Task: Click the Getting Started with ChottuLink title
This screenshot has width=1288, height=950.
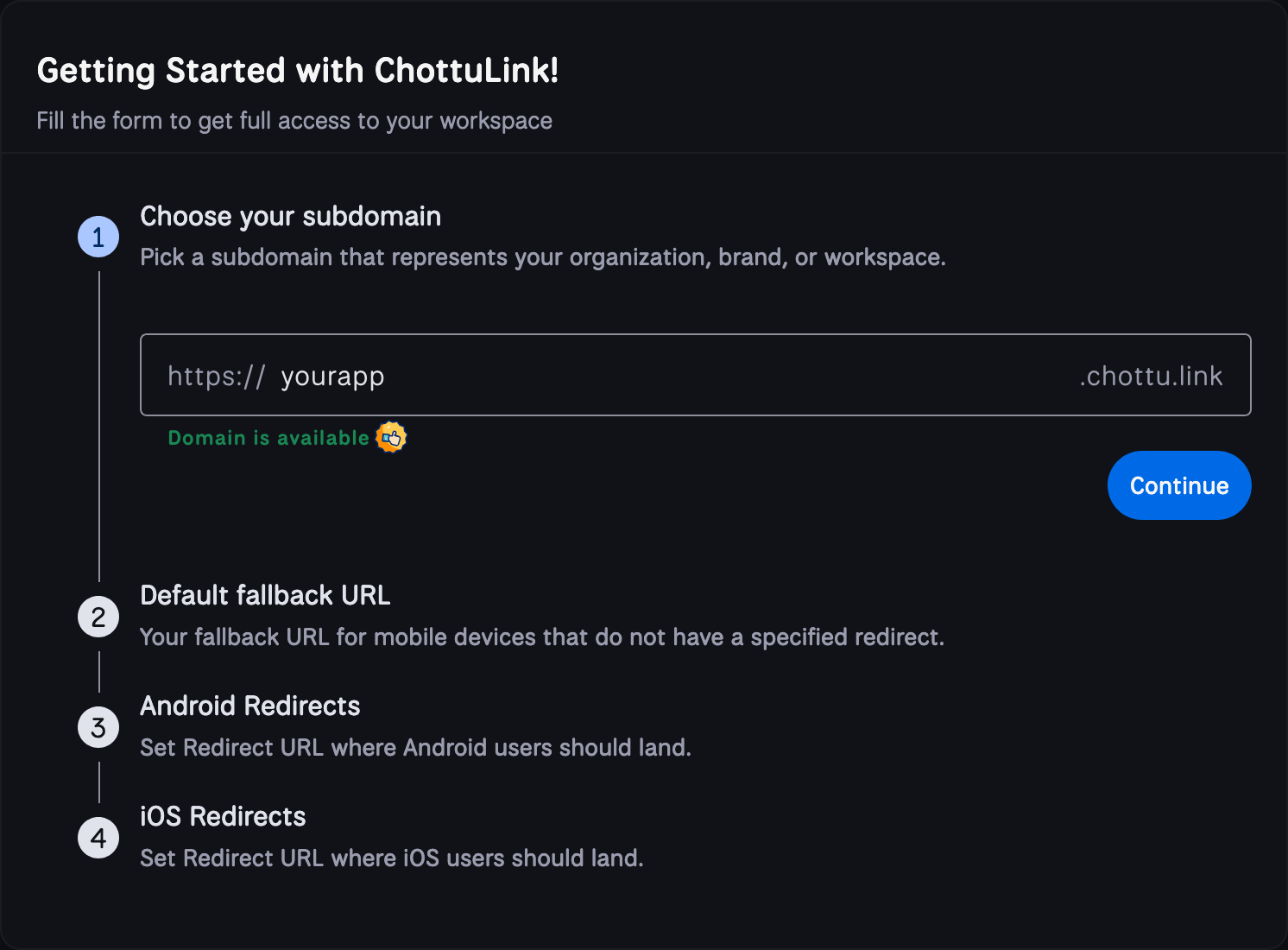Action: (x=298, y=70)
